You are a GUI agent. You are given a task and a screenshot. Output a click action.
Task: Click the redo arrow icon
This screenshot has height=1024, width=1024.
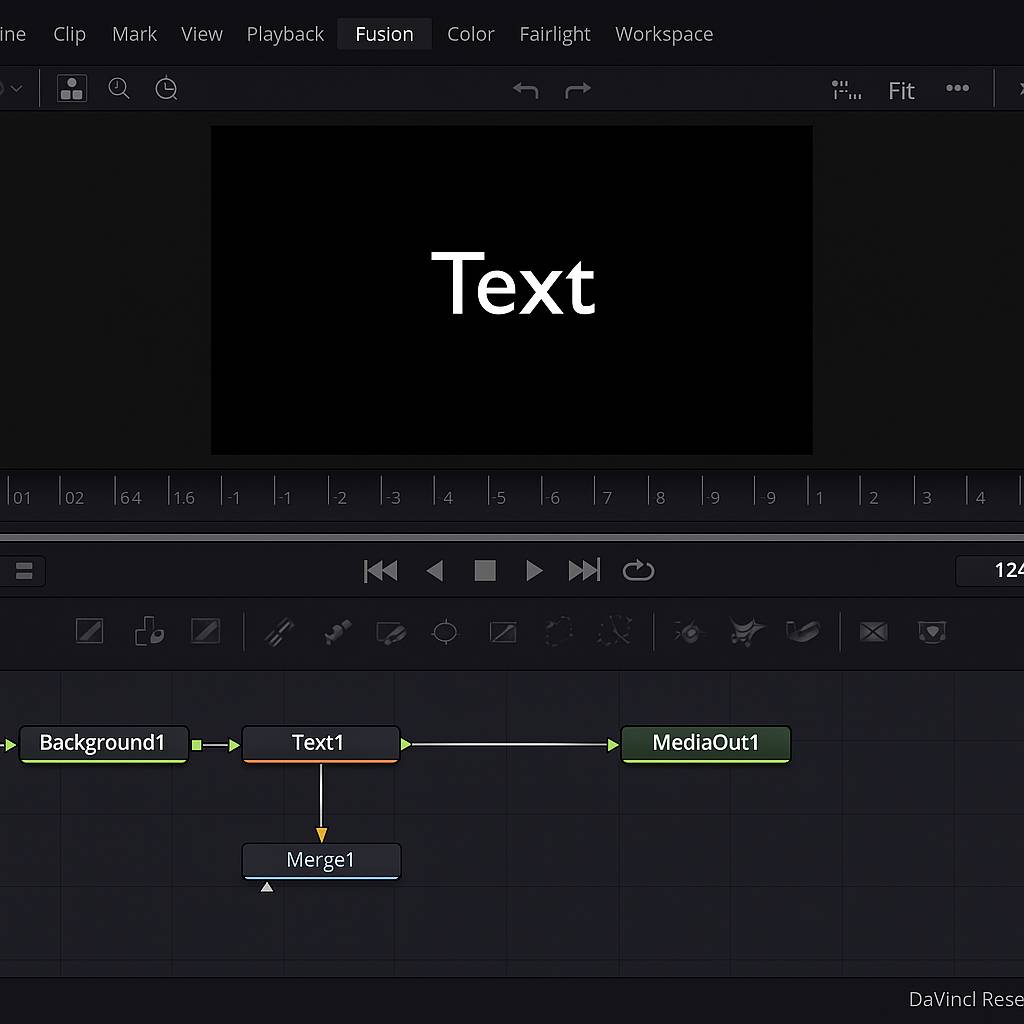click(x=578, y=90)
